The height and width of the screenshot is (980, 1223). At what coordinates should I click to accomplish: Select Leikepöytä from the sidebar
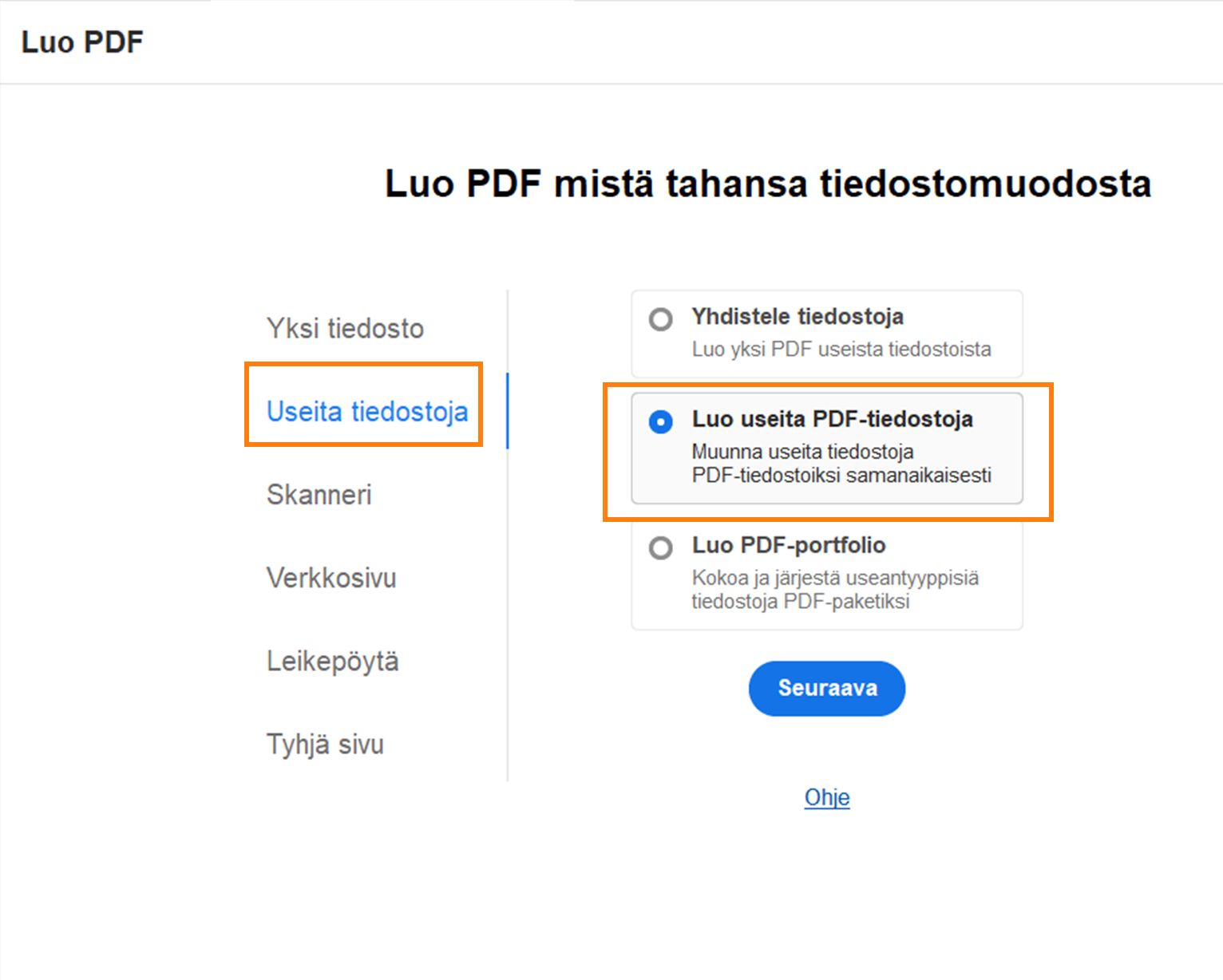(332, 661)
